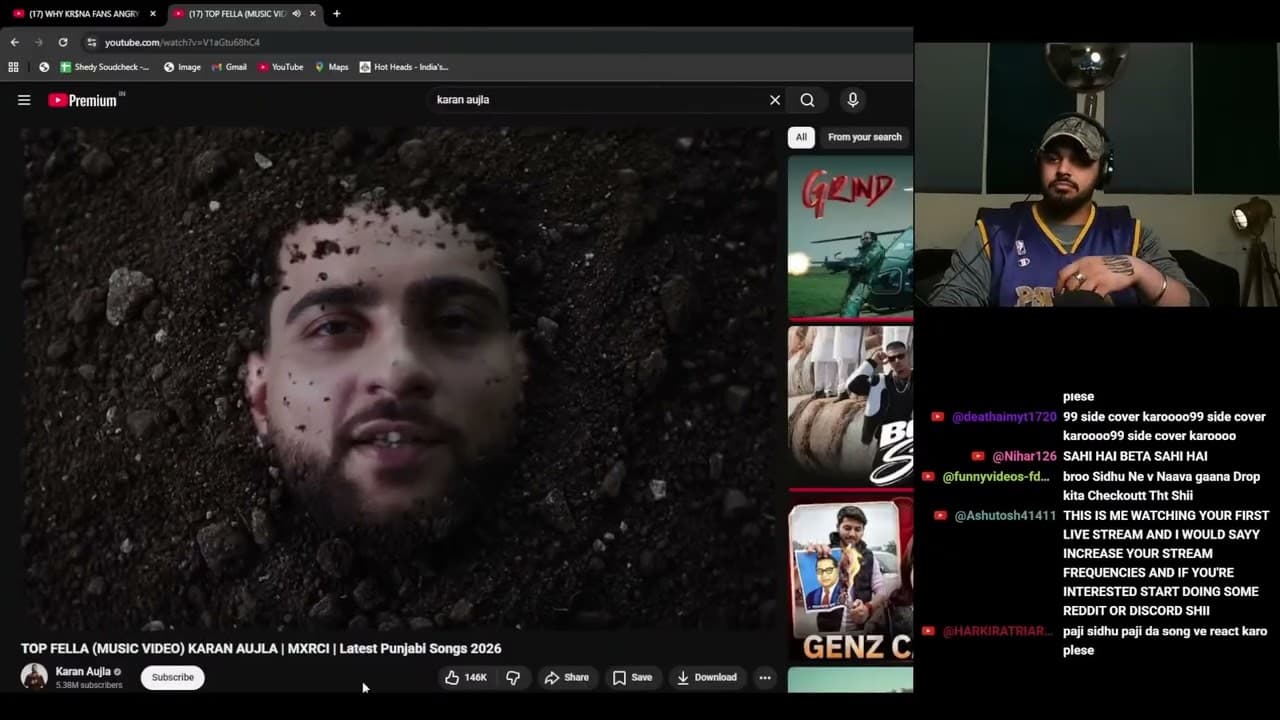The image size is (1280, 720).
Task: Open the GRIND recommended video thumbnail
Action: tap(850, 236)
